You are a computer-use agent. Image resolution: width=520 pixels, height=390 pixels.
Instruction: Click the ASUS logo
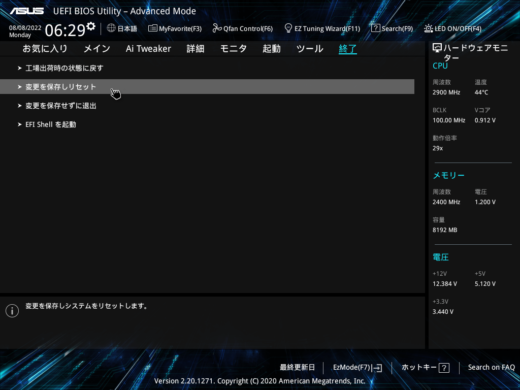(x=27, y=11)
